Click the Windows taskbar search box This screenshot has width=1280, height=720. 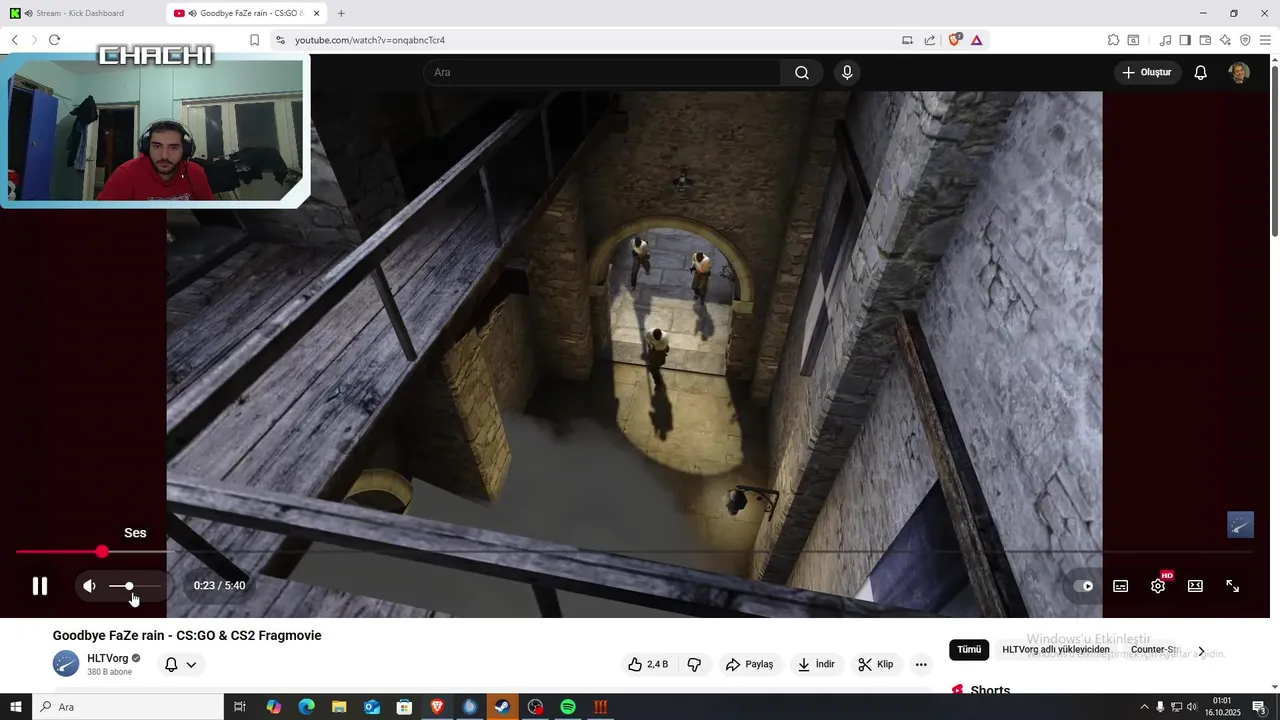click(128, 707)
